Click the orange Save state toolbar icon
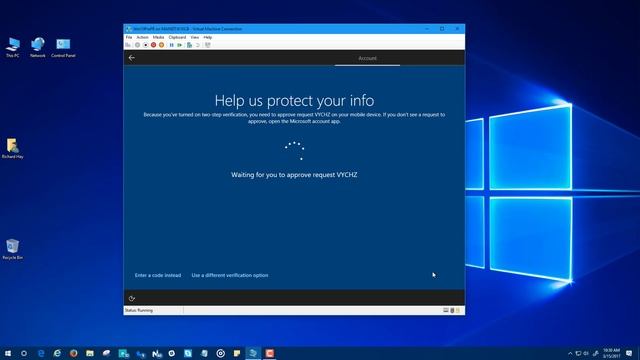 [162, 45]
